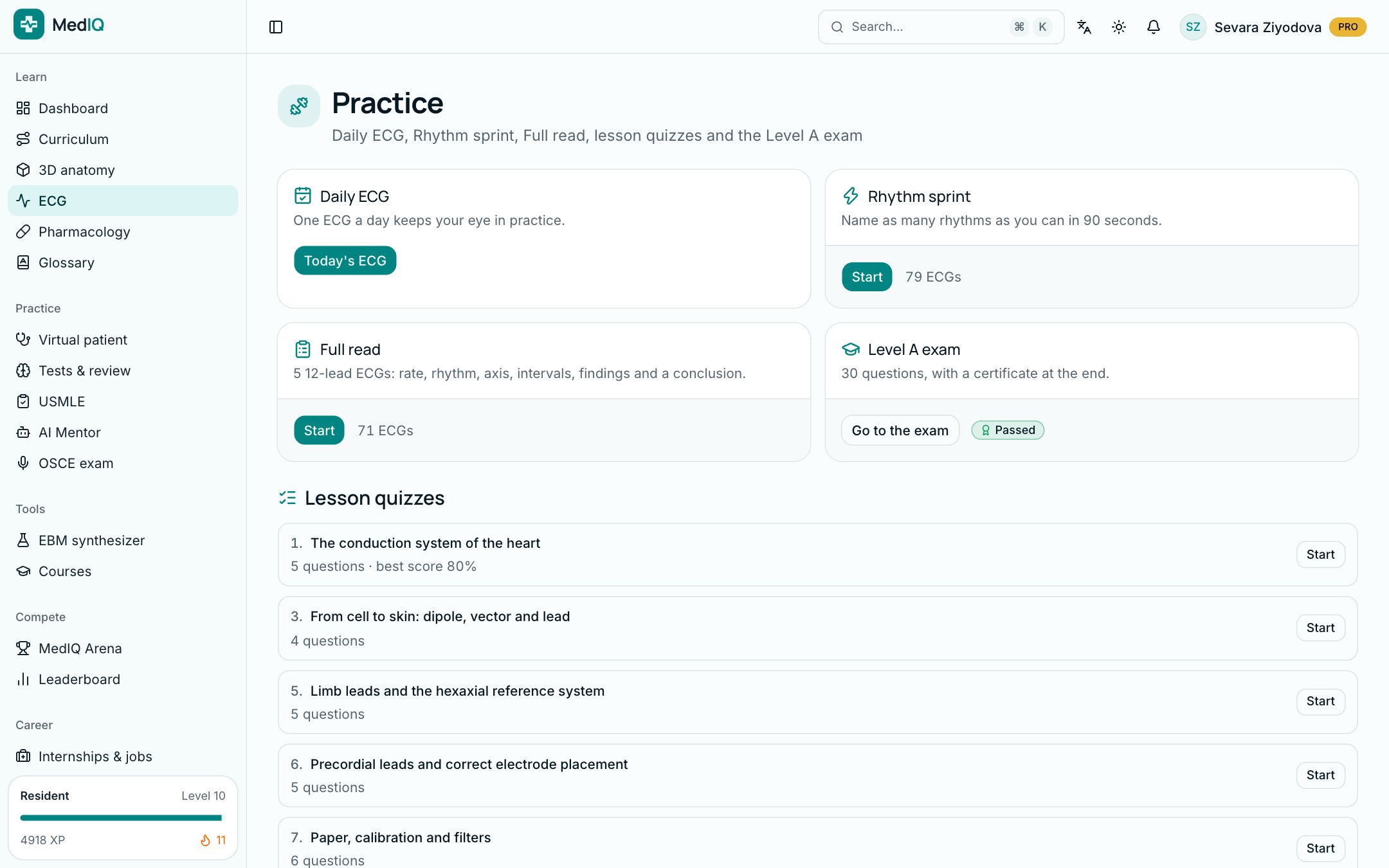The image size is (1389, 868).
Task: Click the MedIQ Arena trophy icon
Action: (23, 648)
